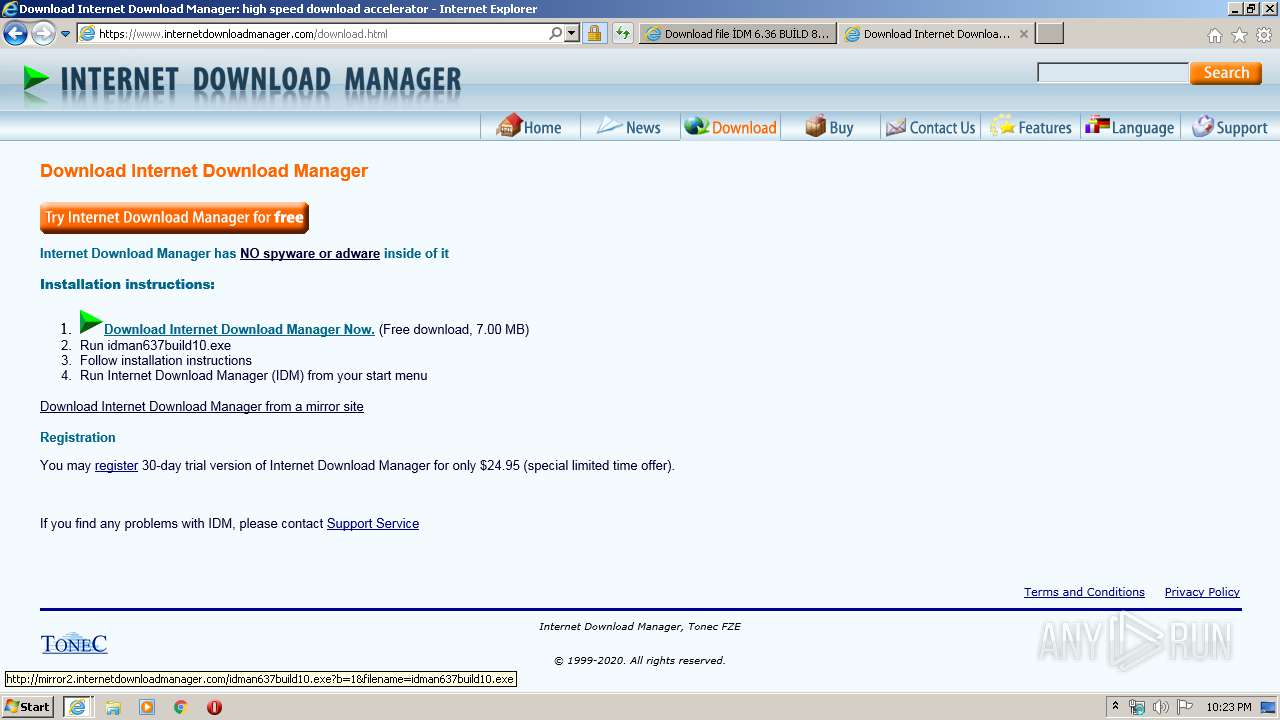Open the 'Privacy Policy' link
This screenshot has height=720, width=1280.
click(x=1202, y=592)
